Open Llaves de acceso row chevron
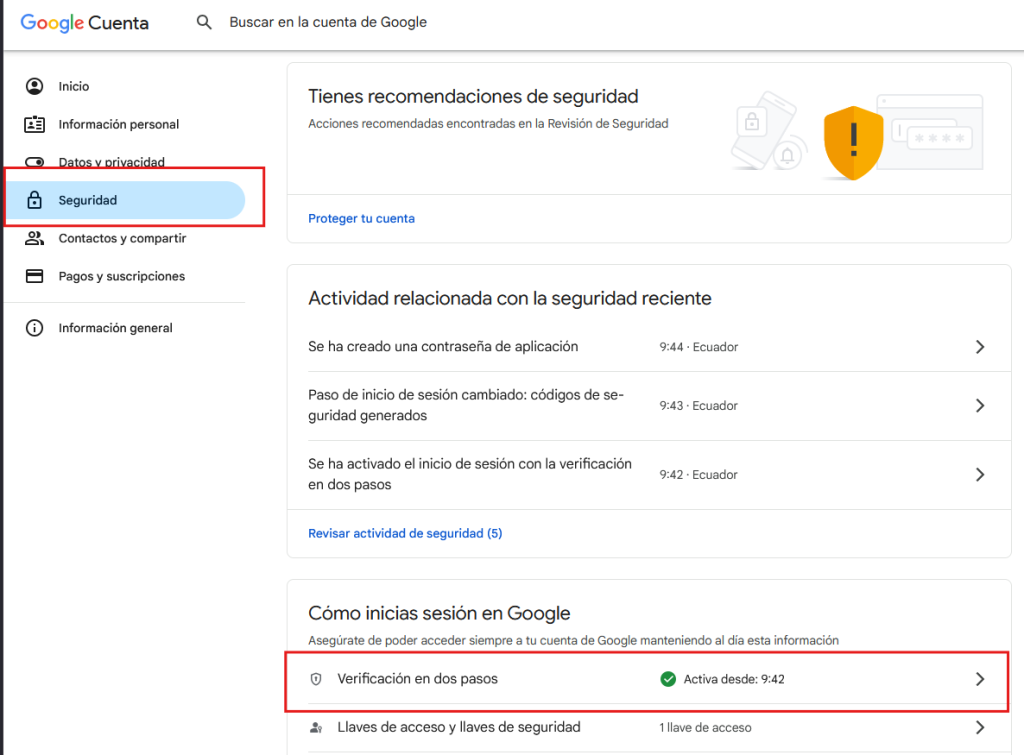This screenshot has height=755, width=1024. 979,728
